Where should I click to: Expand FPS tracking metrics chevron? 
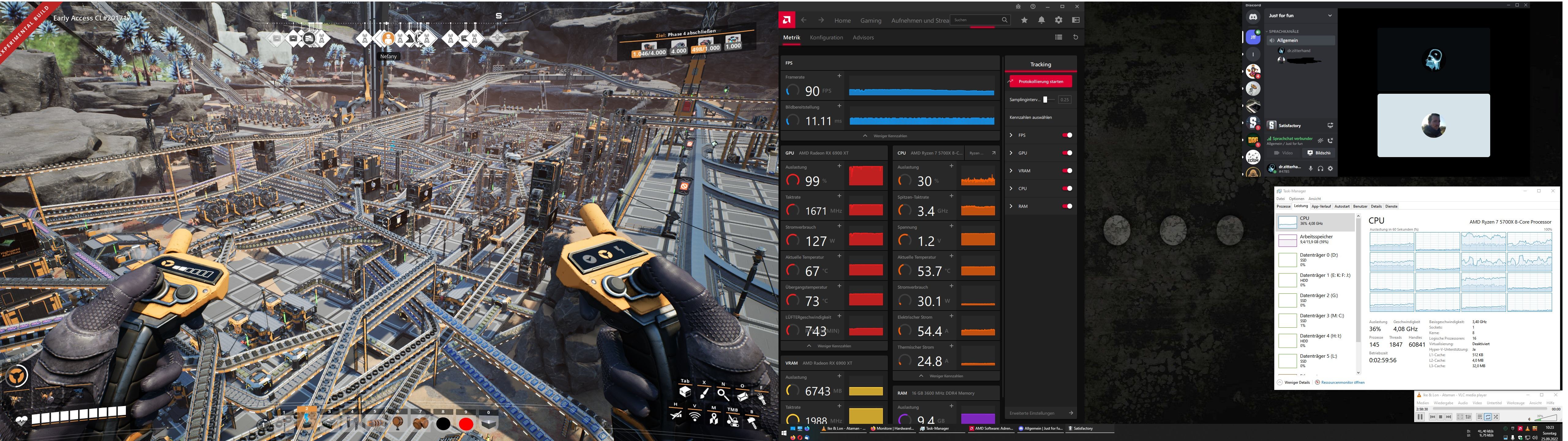tap(1011, 135)
